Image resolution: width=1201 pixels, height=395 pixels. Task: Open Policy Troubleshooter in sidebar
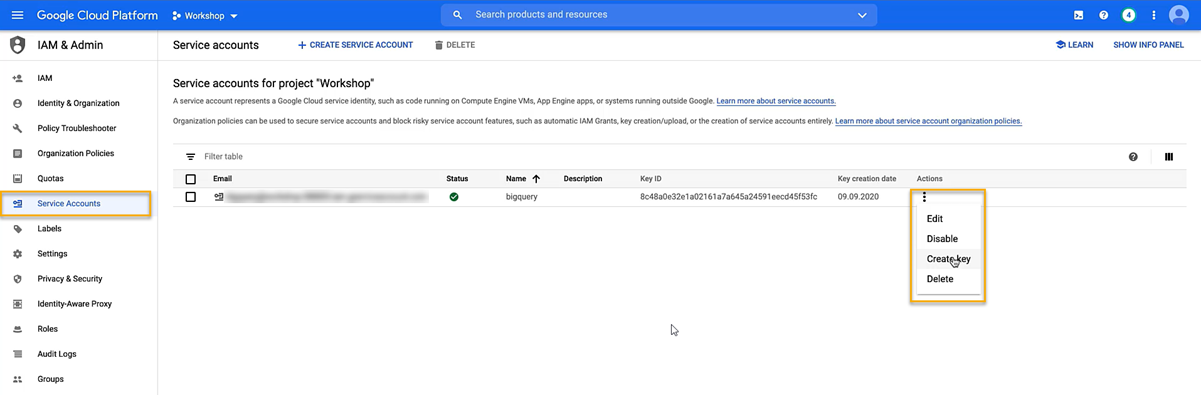[x=77, y=128]
